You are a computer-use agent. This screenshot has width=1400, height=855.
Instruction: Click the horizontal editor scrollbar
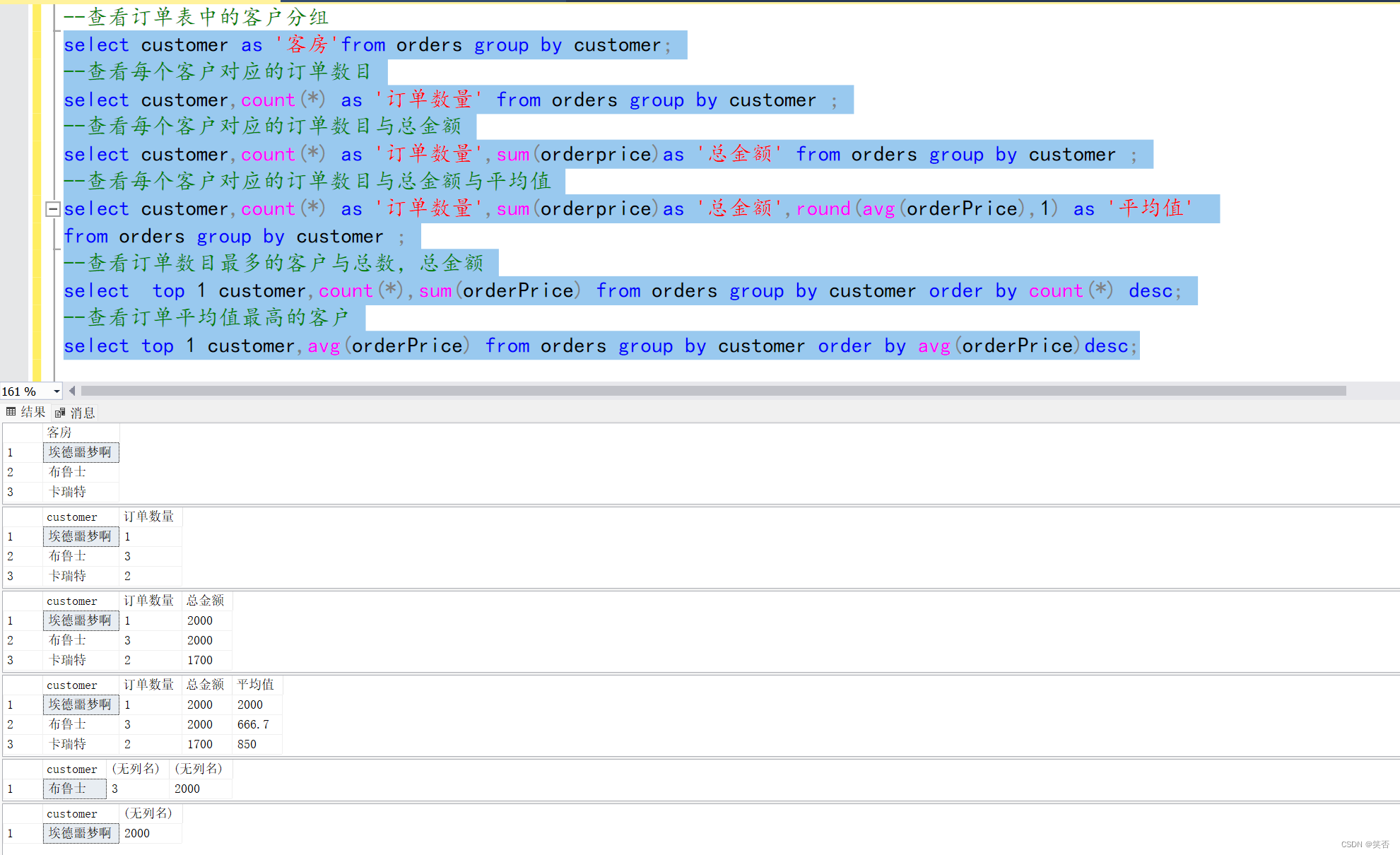(x=712, y=391)
